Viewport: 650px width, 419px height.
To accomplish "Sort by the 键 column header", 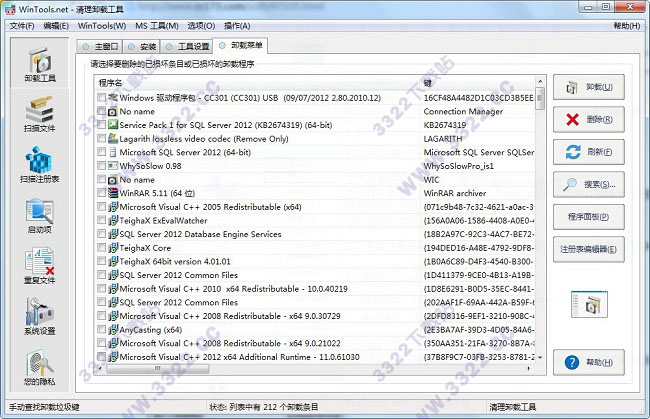I will pyautogui.click(x=478, y=83).
